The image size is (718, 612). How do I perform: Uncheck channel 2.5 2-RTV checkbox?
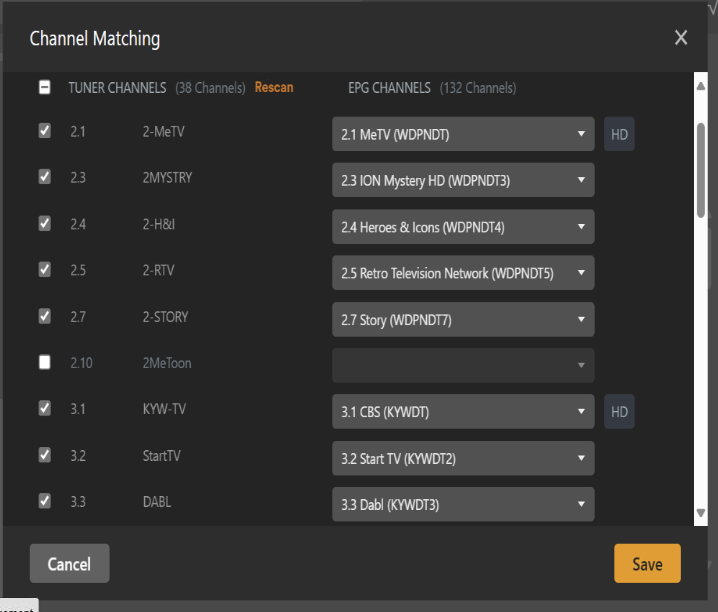tap(44, 269)
